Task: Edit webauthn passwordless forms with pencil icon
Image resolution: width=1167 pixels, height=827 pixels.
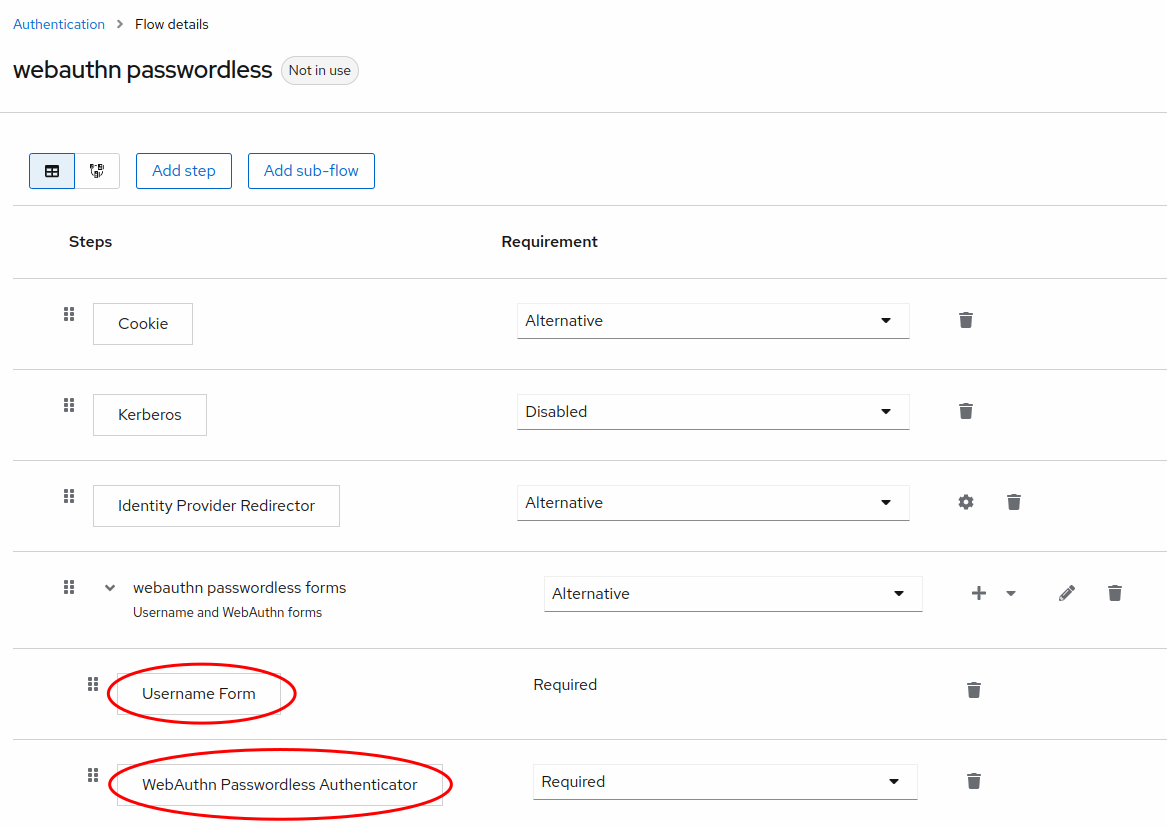Action: [1067, 593]
